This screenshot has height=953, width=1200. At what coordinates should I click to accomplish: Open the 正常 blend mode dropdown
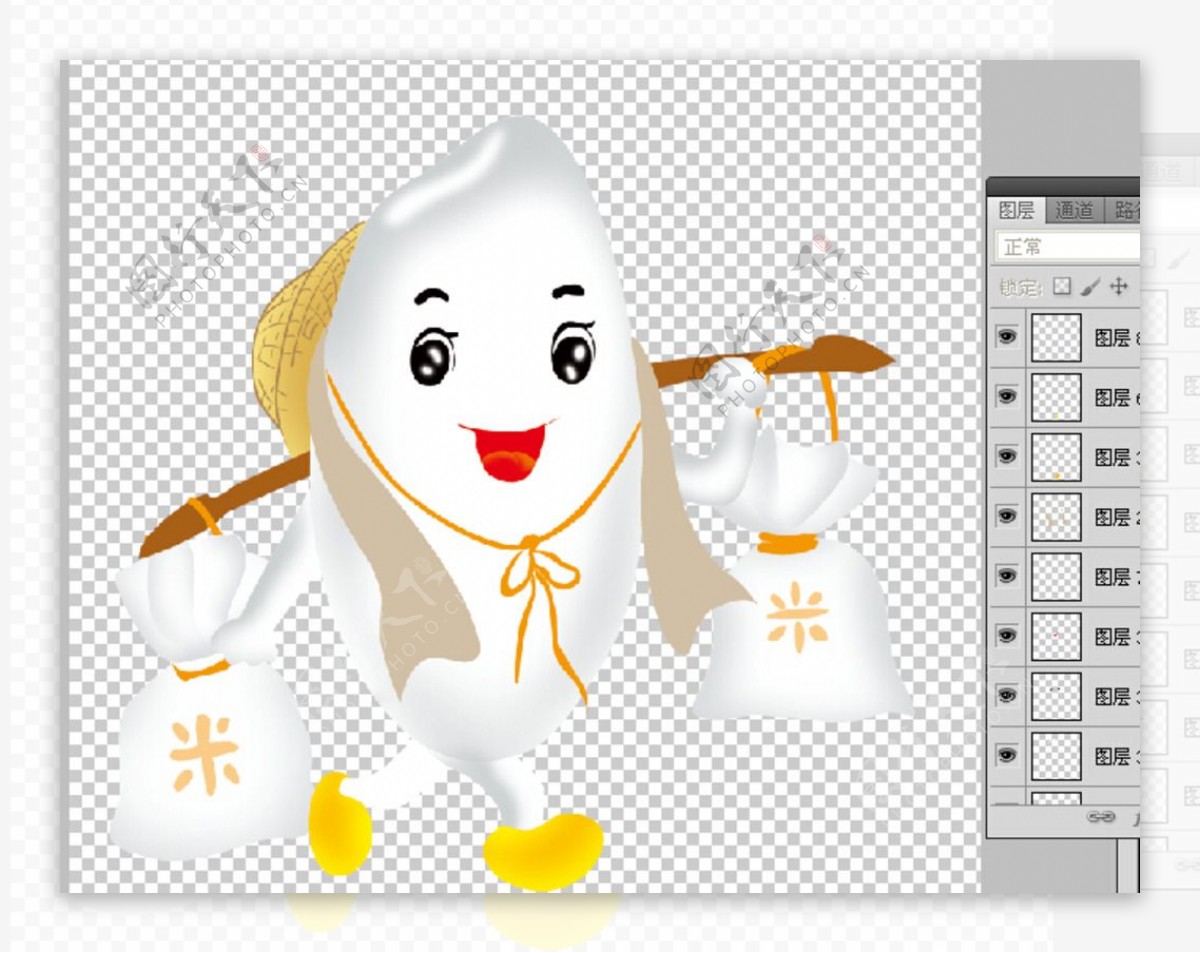coord(1067,246)
